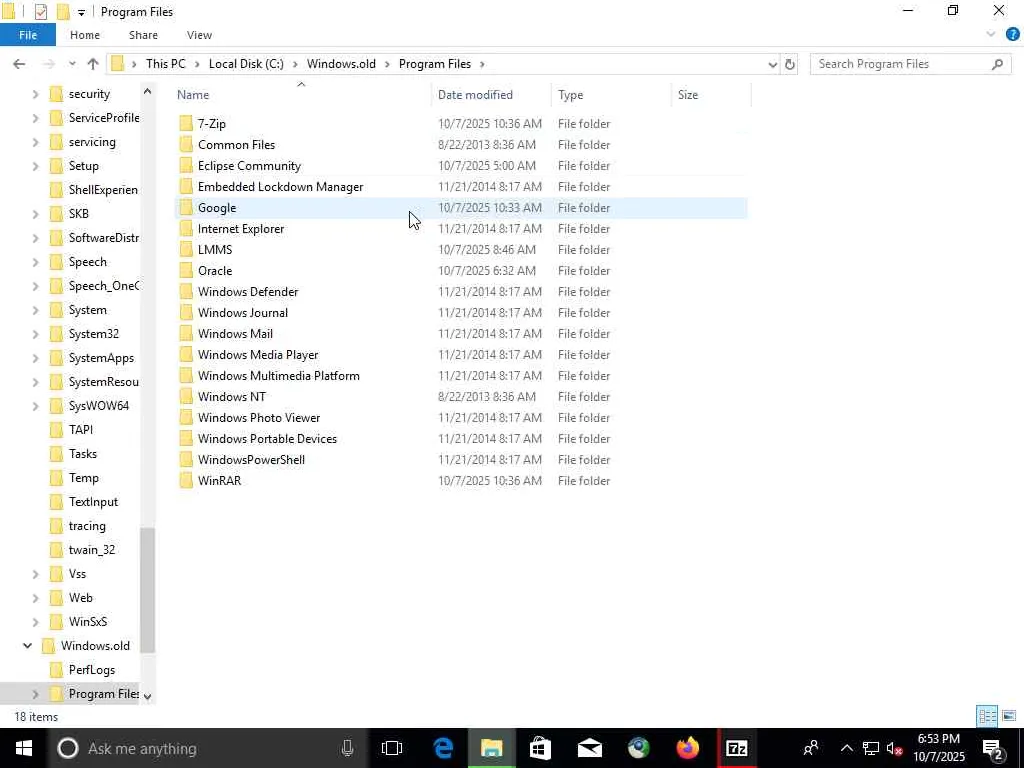Select Internet Explorer folder name
The height and width of the screenshot is (768, 1024).
point(241,229)
